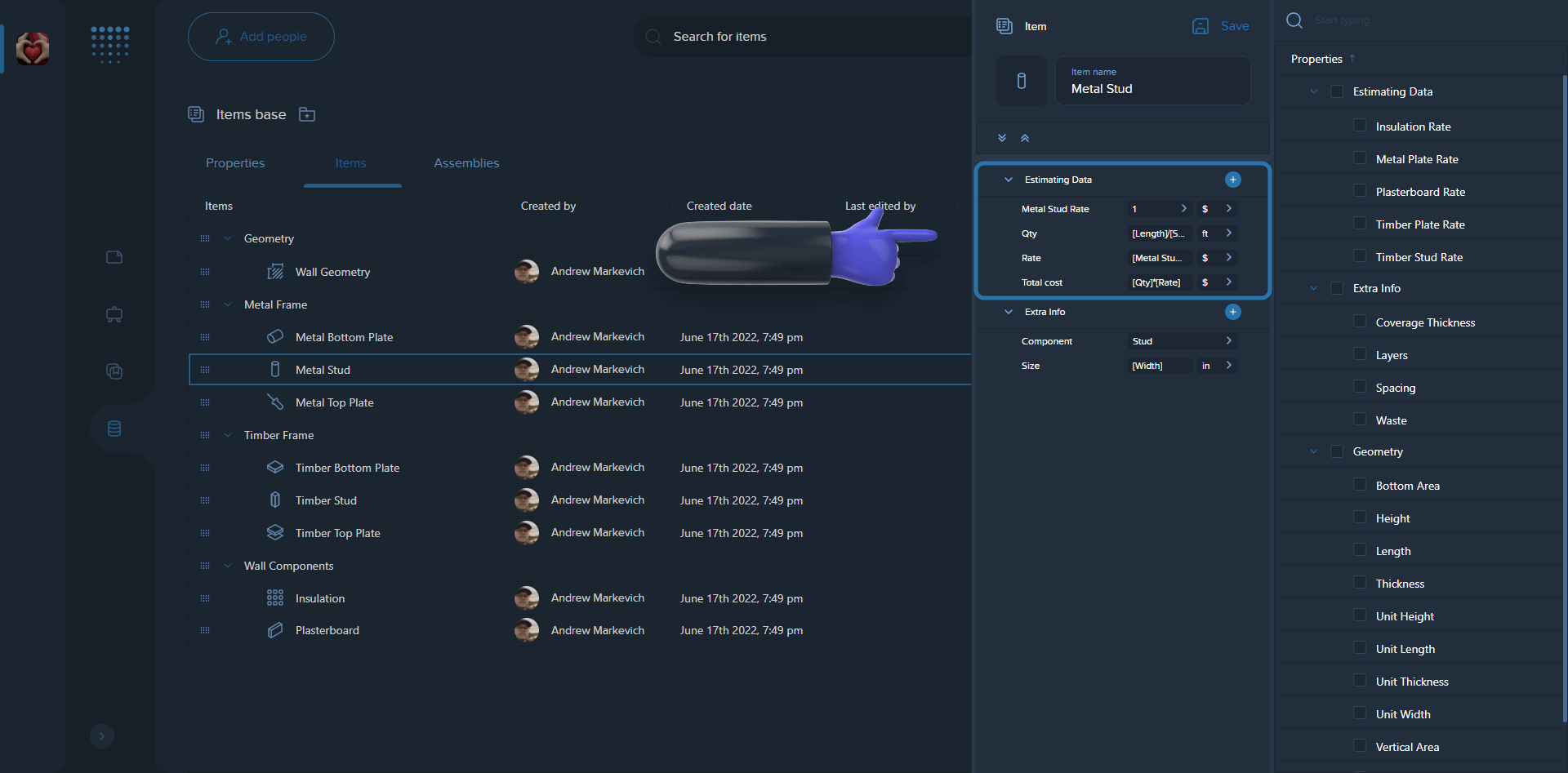Click the plus icon on Estimating Data section
This screenshot has width=1568, height=773.
pyautogui.click(x=1233, y=180)
